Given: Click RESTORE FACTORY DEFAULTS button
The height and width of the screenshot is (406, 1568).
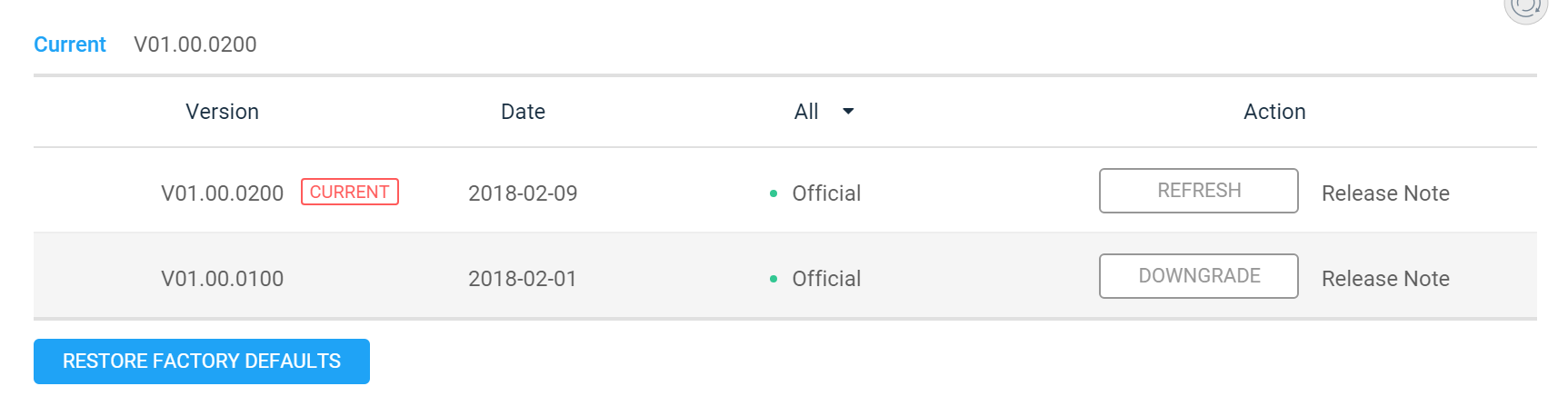Looking at the screenshot, I should pos(202,361).
